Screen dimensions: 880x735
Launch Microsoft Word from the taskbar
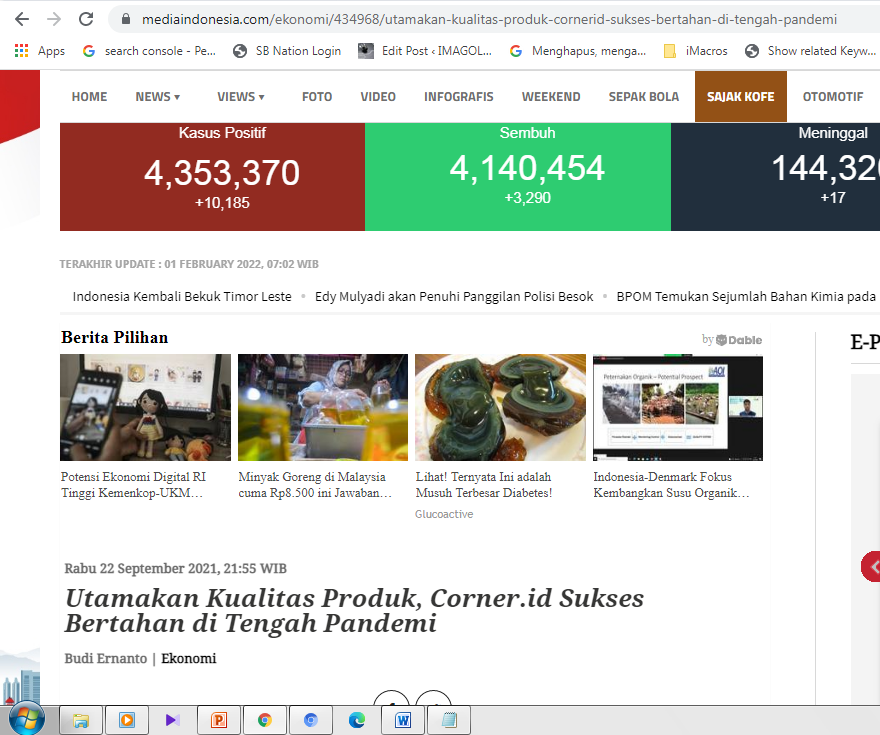tap(403, 719)
